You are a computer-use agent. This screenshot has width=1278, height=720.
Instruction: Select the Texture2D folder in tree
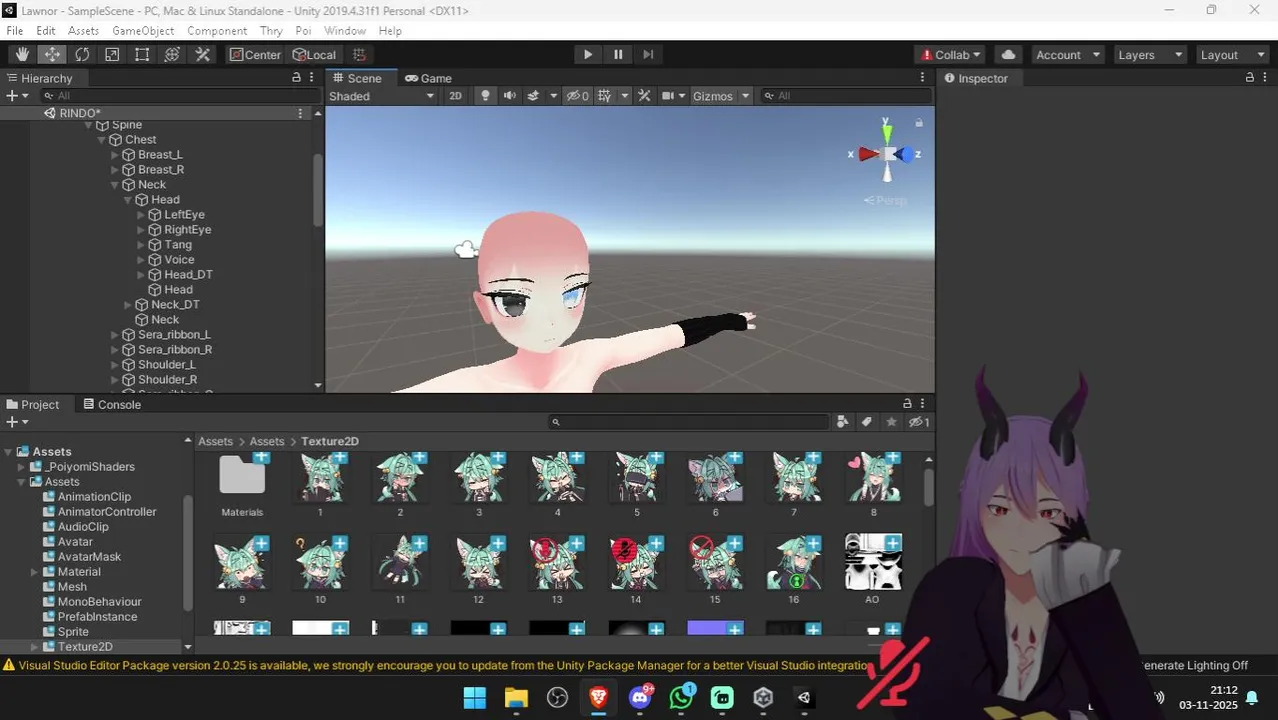[85, 647]
